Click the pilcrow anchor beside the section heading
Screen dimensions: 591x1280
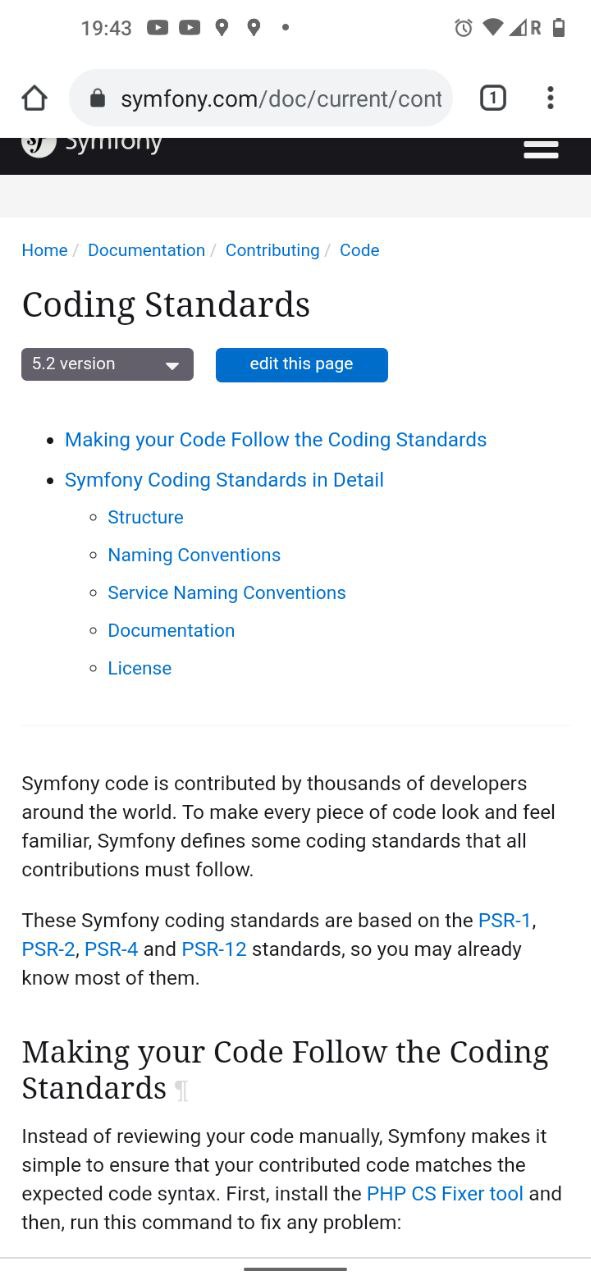(x=181, y=1090)
